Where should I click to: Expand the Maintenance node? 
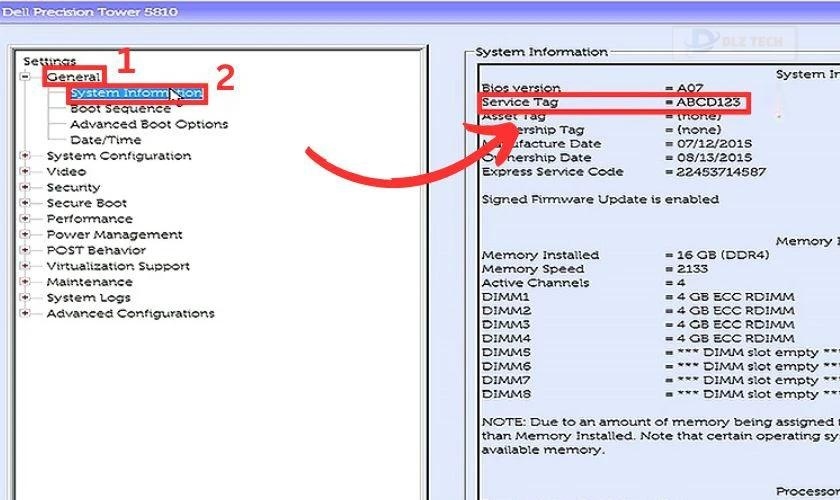25,281
